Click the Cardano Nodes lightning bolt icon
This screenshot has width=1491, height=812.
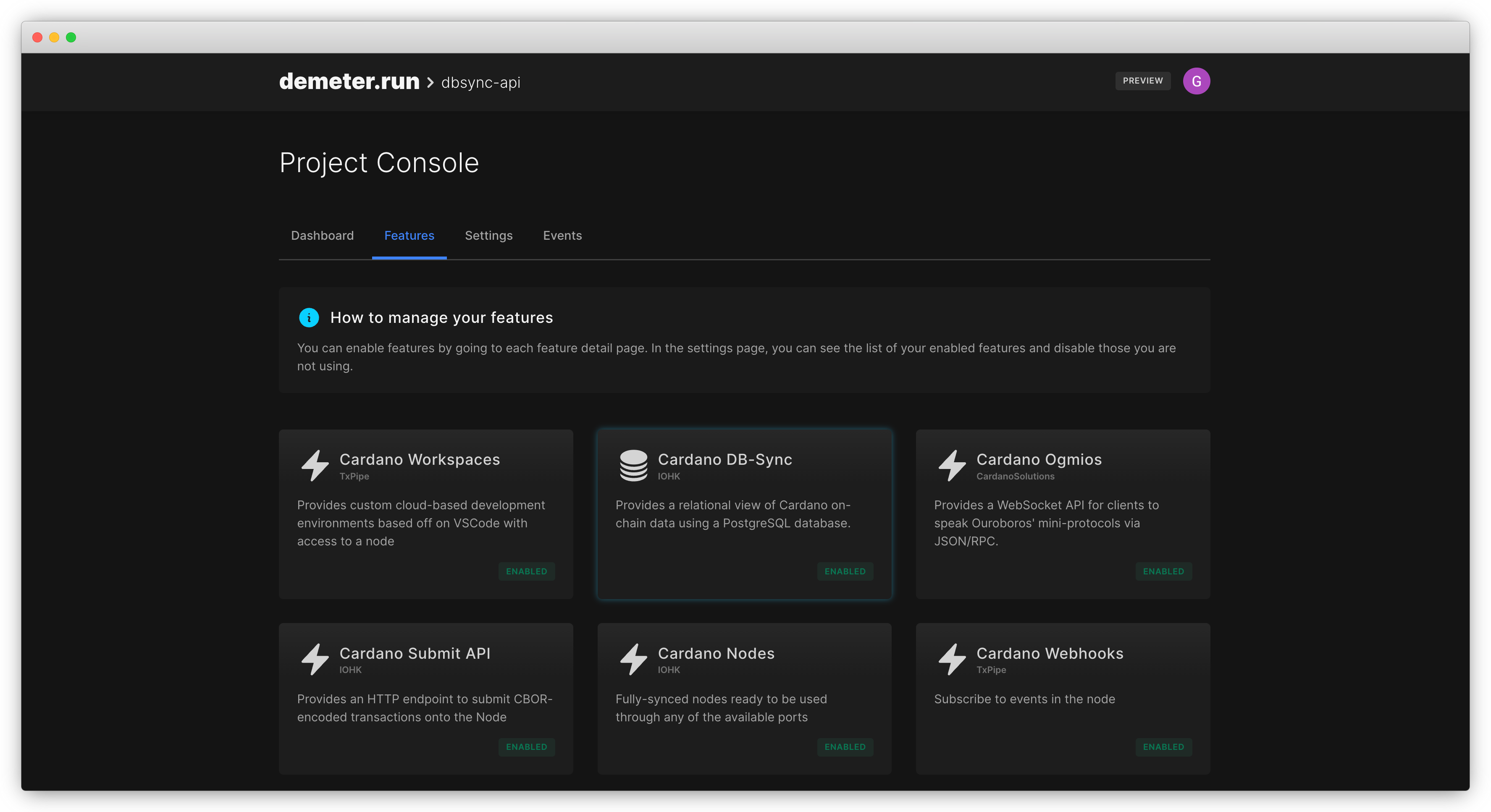633,659
